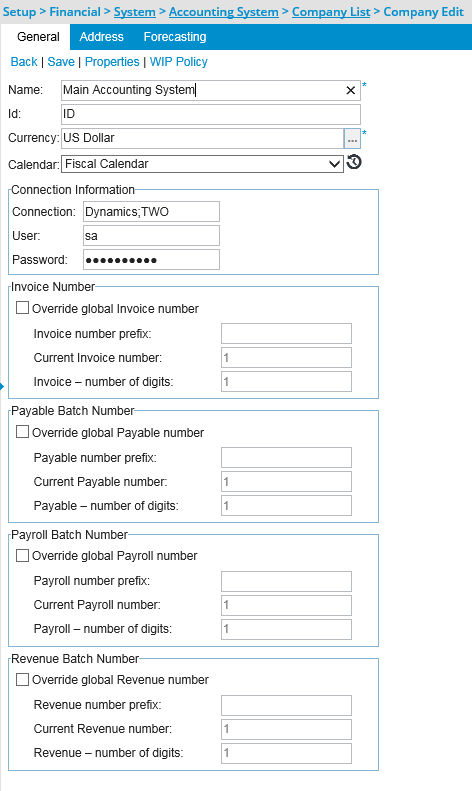Focus the Connection text field
Image resolution: width=472 pixels, height=791 pixels.
pyautogui.click(x=151, y=211)
